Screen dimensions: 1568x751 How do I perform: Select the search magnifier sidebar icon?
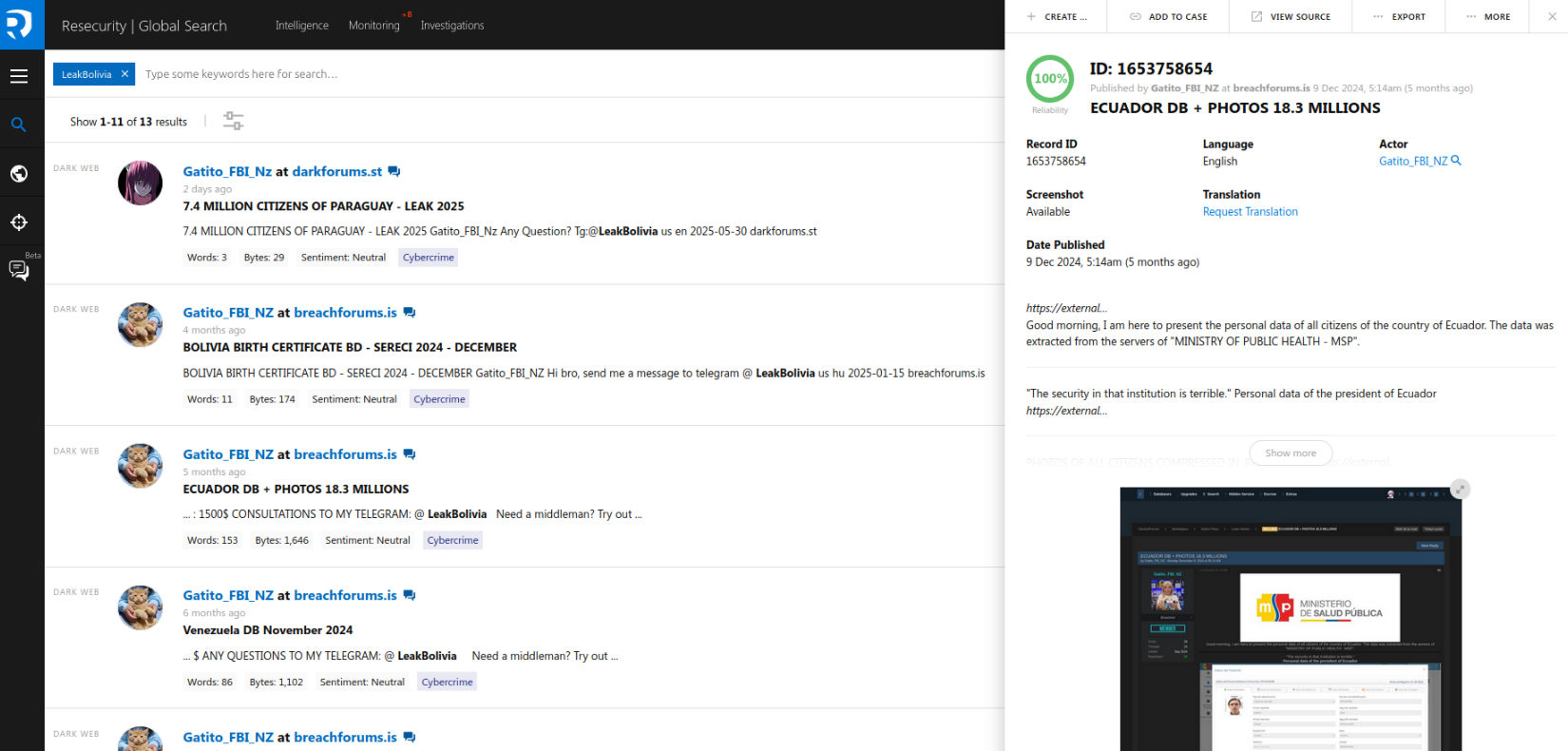tap(19, 125)
